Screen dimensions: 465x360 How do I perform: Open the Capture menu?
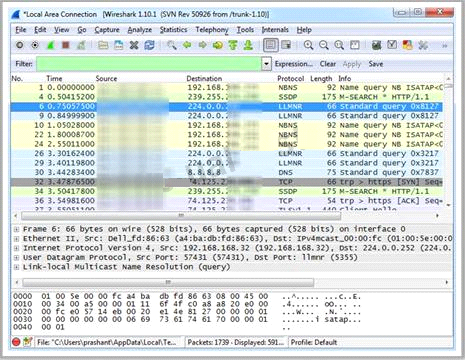tap(107, 30)
